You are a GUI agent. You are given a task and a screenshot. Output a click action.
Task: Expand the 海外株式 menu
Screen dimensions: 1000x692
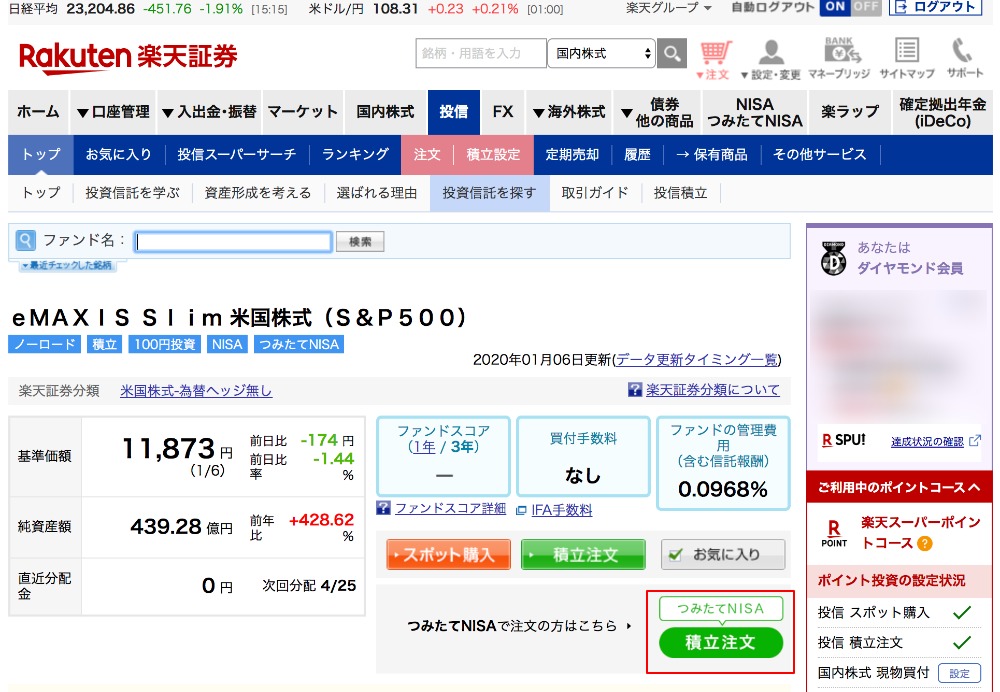click(x=568, y=112)
